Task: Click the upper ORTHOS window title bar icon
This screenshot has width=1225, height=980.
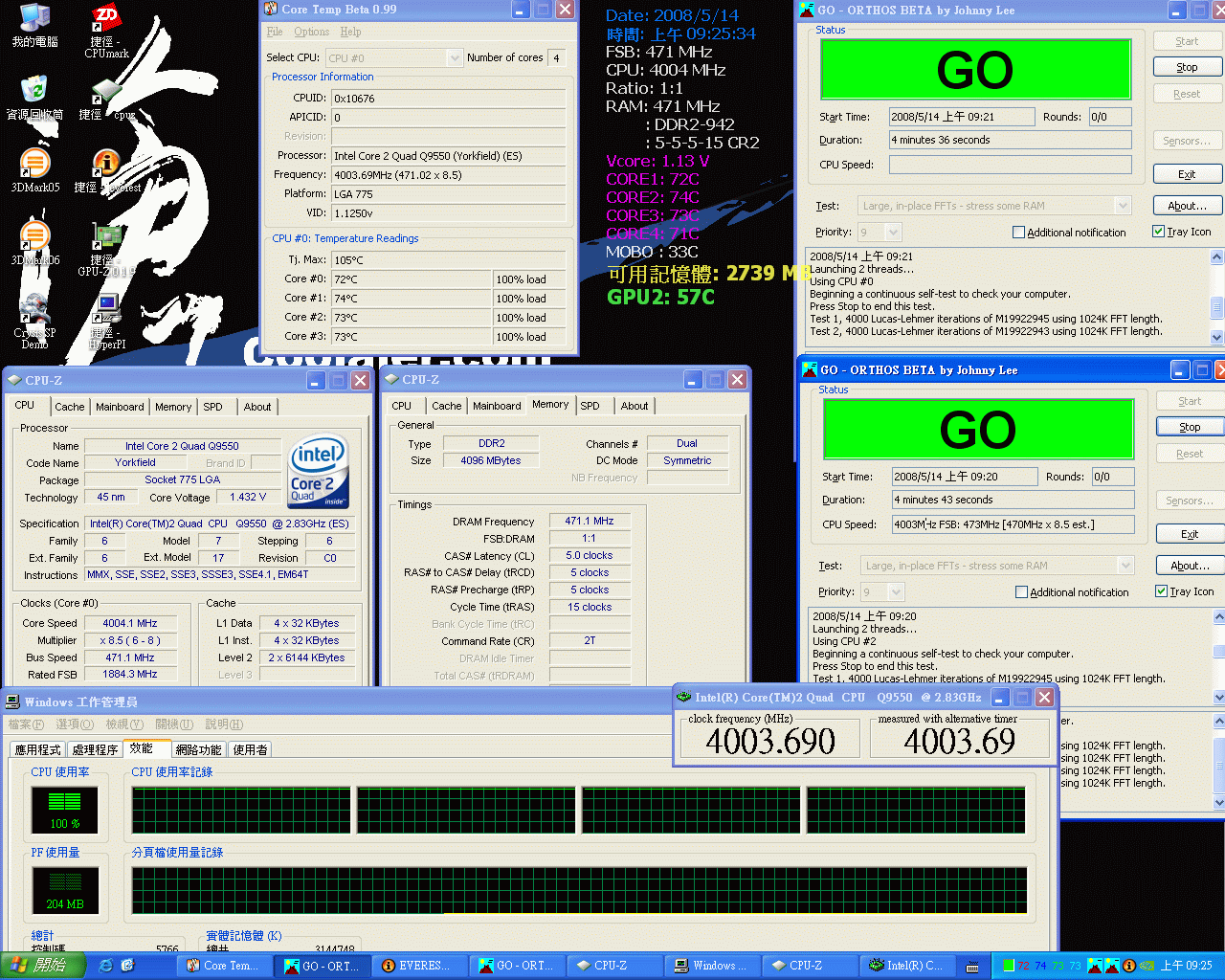Action: 807,10
